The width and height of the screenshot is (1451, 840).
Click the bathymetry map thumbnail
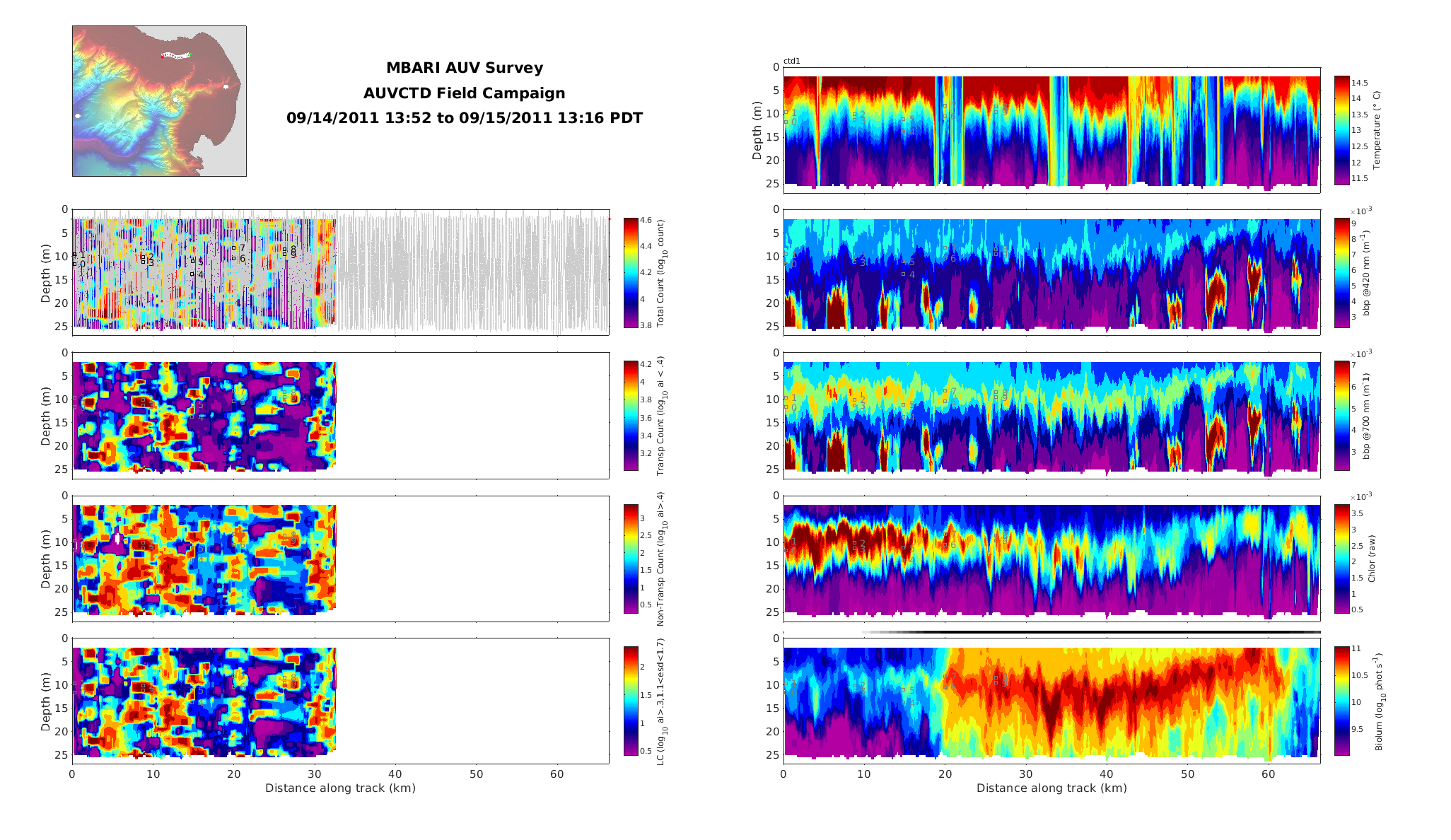(159, 101)
